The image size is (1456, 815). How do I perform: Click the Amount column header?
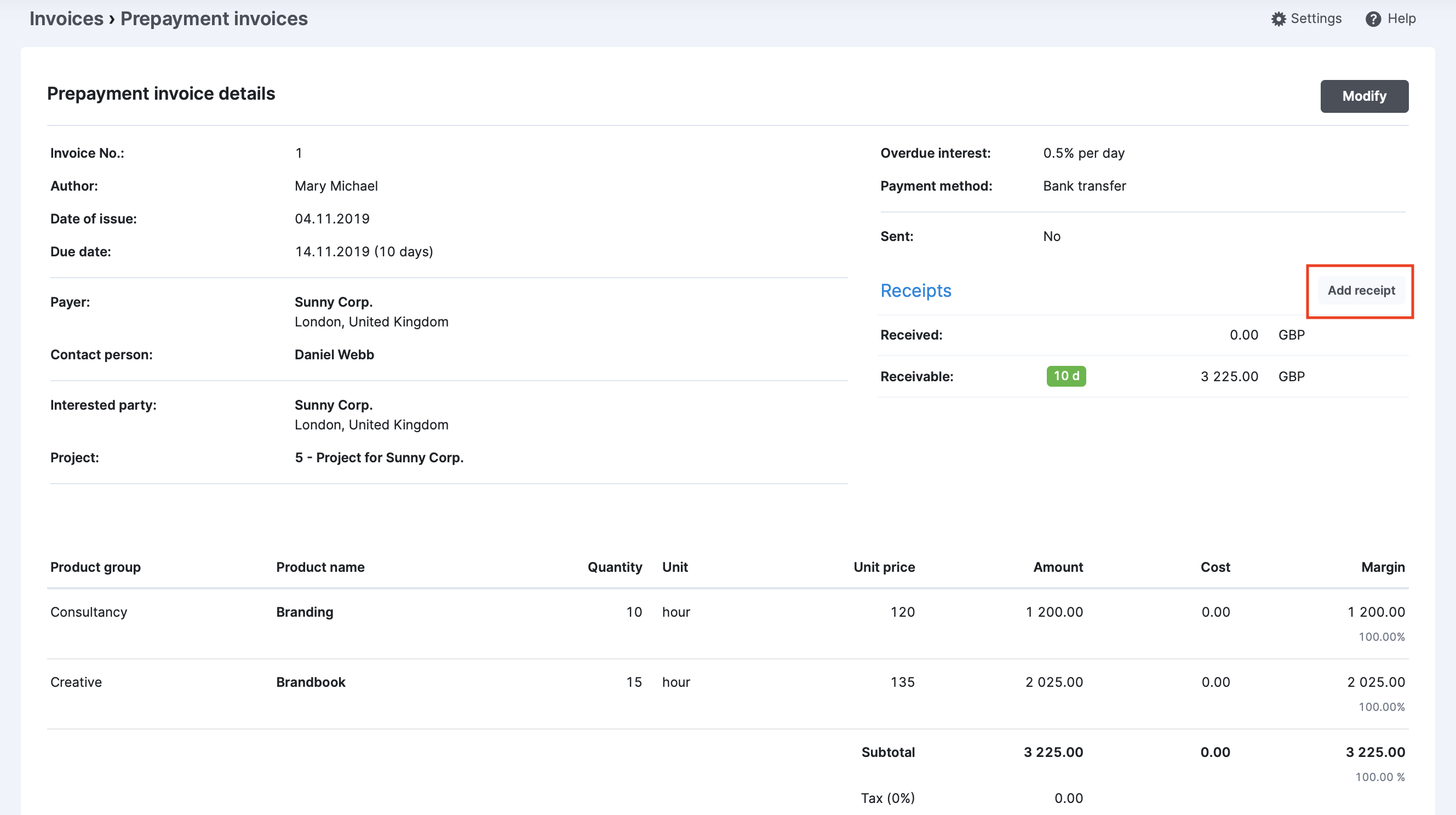coord(1058,567)
